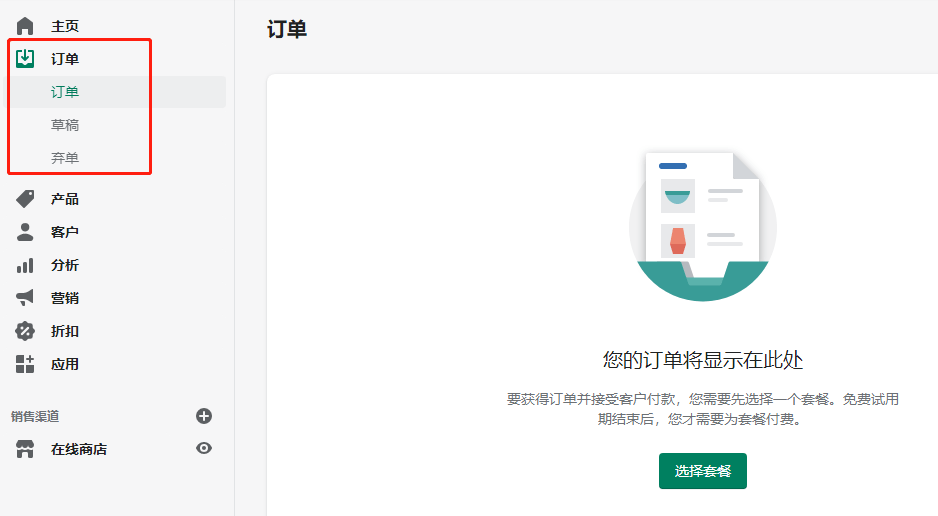
Task: Click the orders illustration image
Action: pos(703,227)
